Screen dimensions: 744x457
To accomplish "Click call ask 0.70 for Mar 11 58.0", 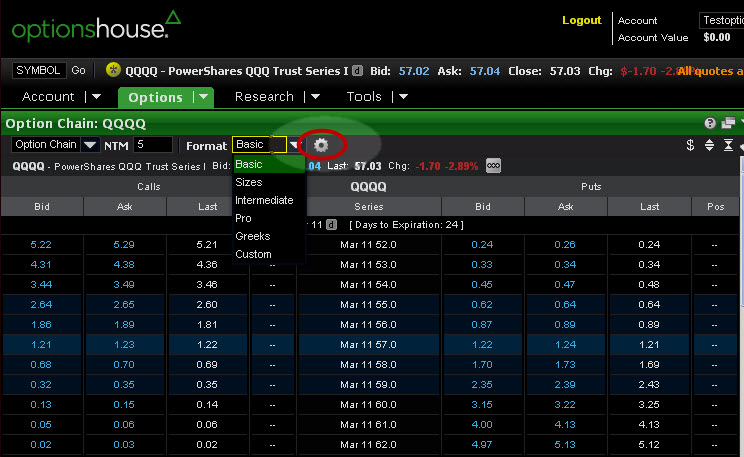I will (x=124, y=364).
